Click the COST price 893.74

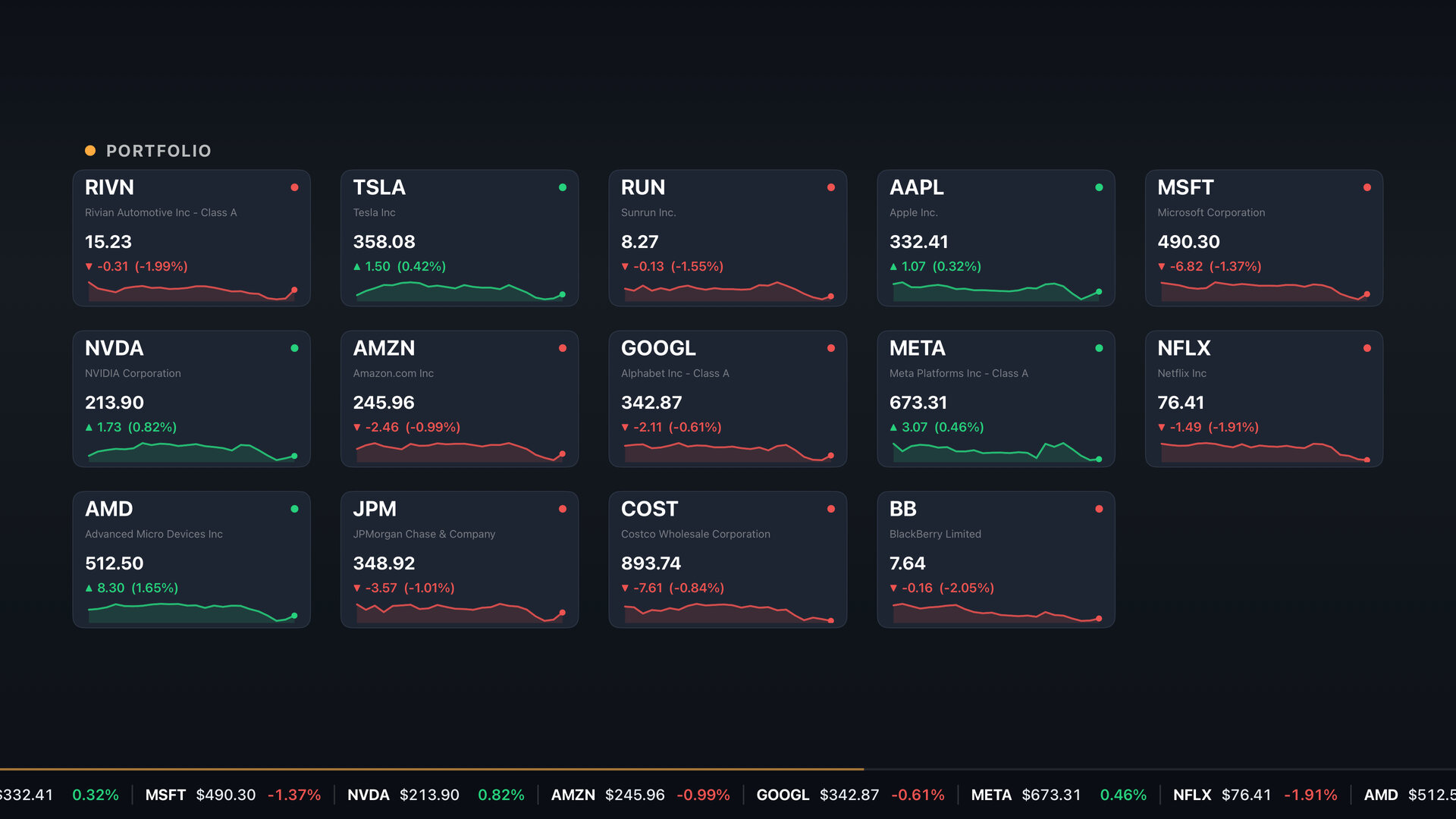[x=651, y=563]
